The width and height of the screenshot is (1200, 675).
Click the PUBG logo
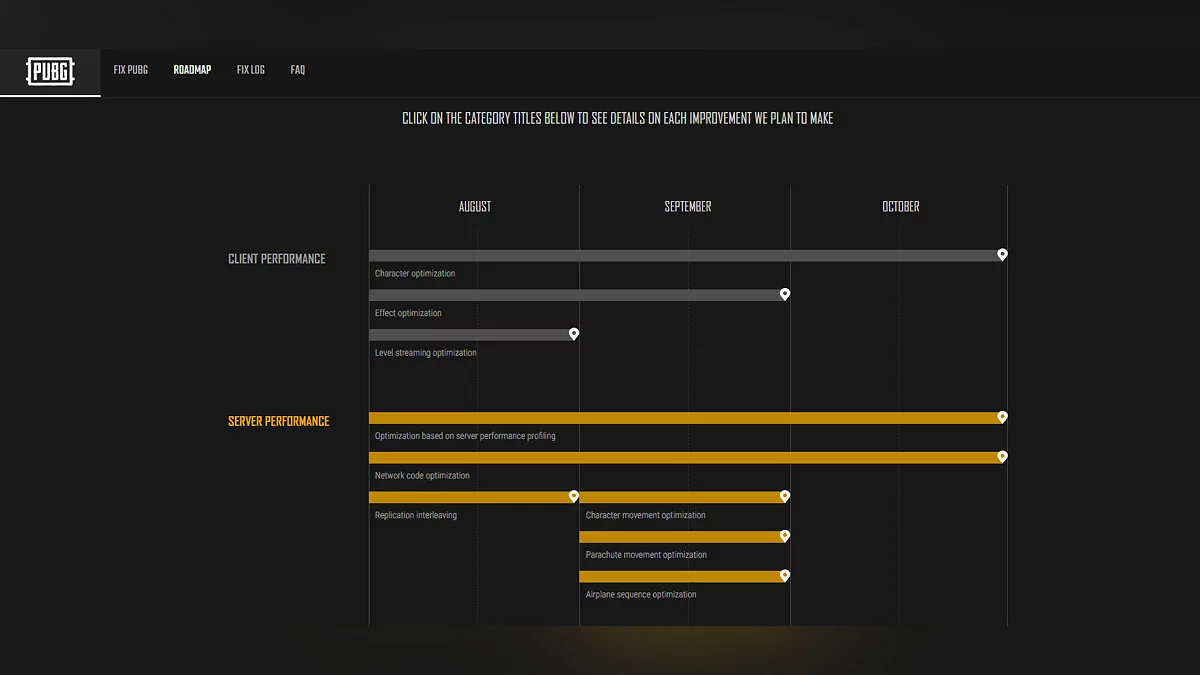click(x=50, y=71)
